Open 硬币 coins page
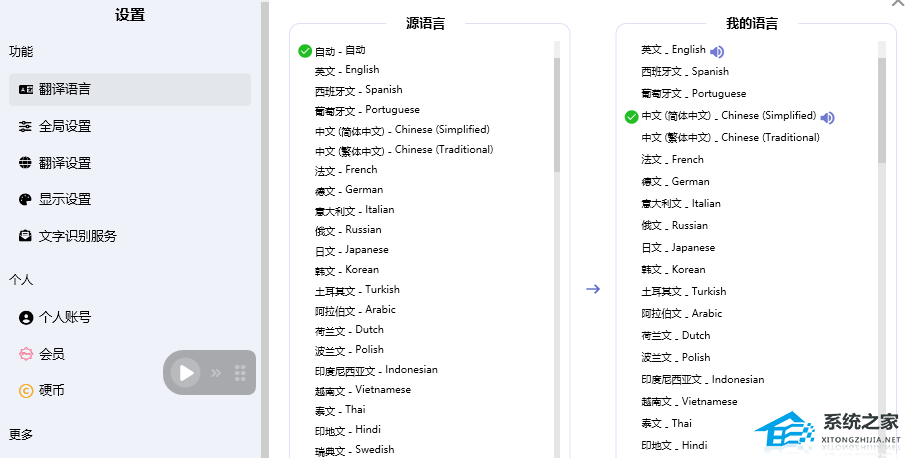This screenshot has width=916, height=458. (52, 390)
